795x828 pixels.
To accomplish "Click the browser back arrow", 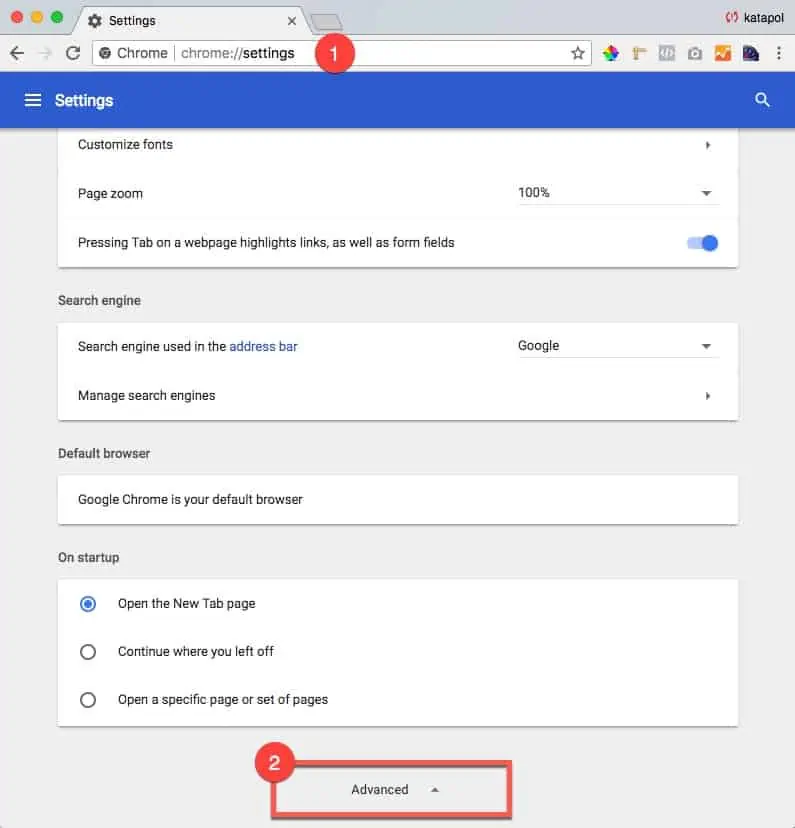I will (17, 53).
